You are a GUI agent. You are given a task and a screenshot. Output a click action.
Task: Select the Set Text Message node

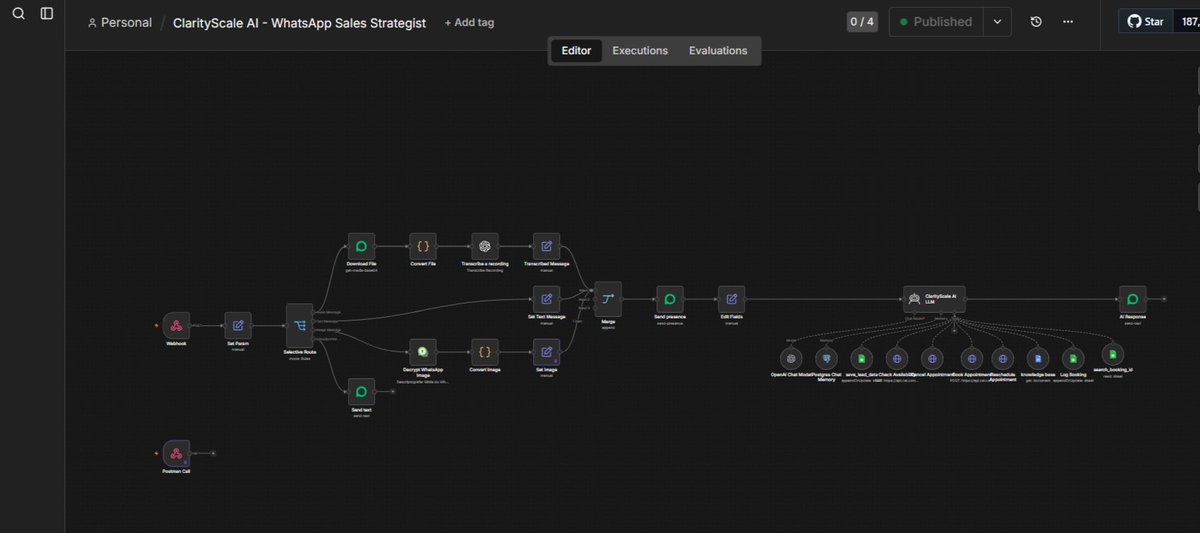[x=546, y=298]
